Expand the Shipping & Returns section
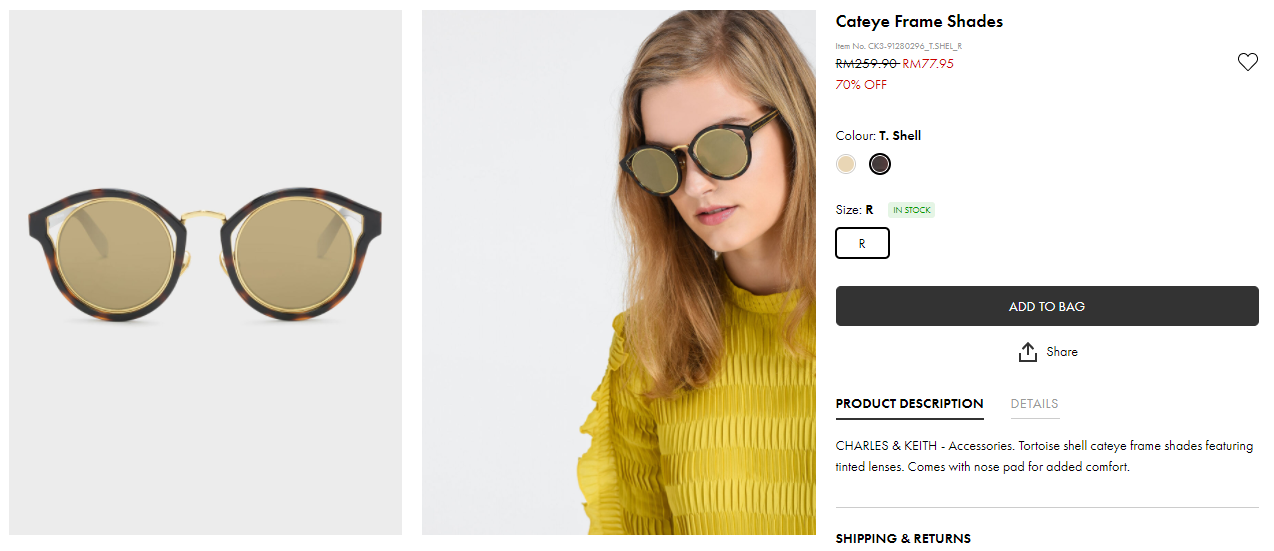 (x=903, y=538)
